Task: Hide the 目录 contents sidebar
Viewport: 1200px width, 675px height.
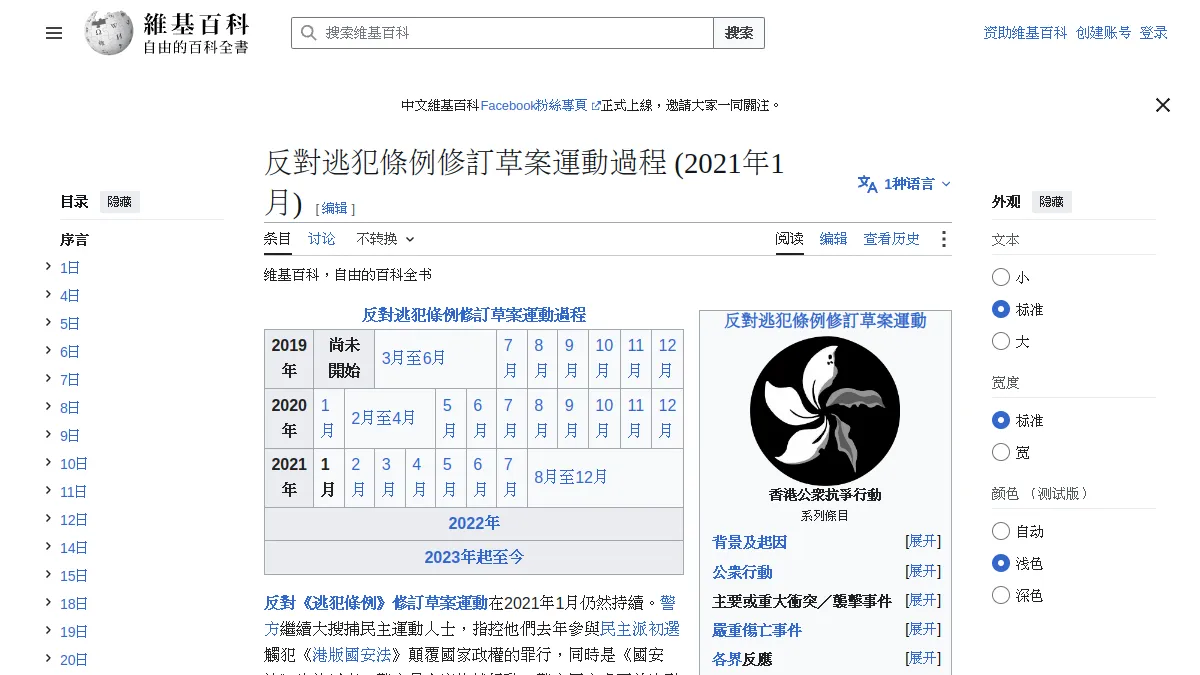Action: coord(119,202)
